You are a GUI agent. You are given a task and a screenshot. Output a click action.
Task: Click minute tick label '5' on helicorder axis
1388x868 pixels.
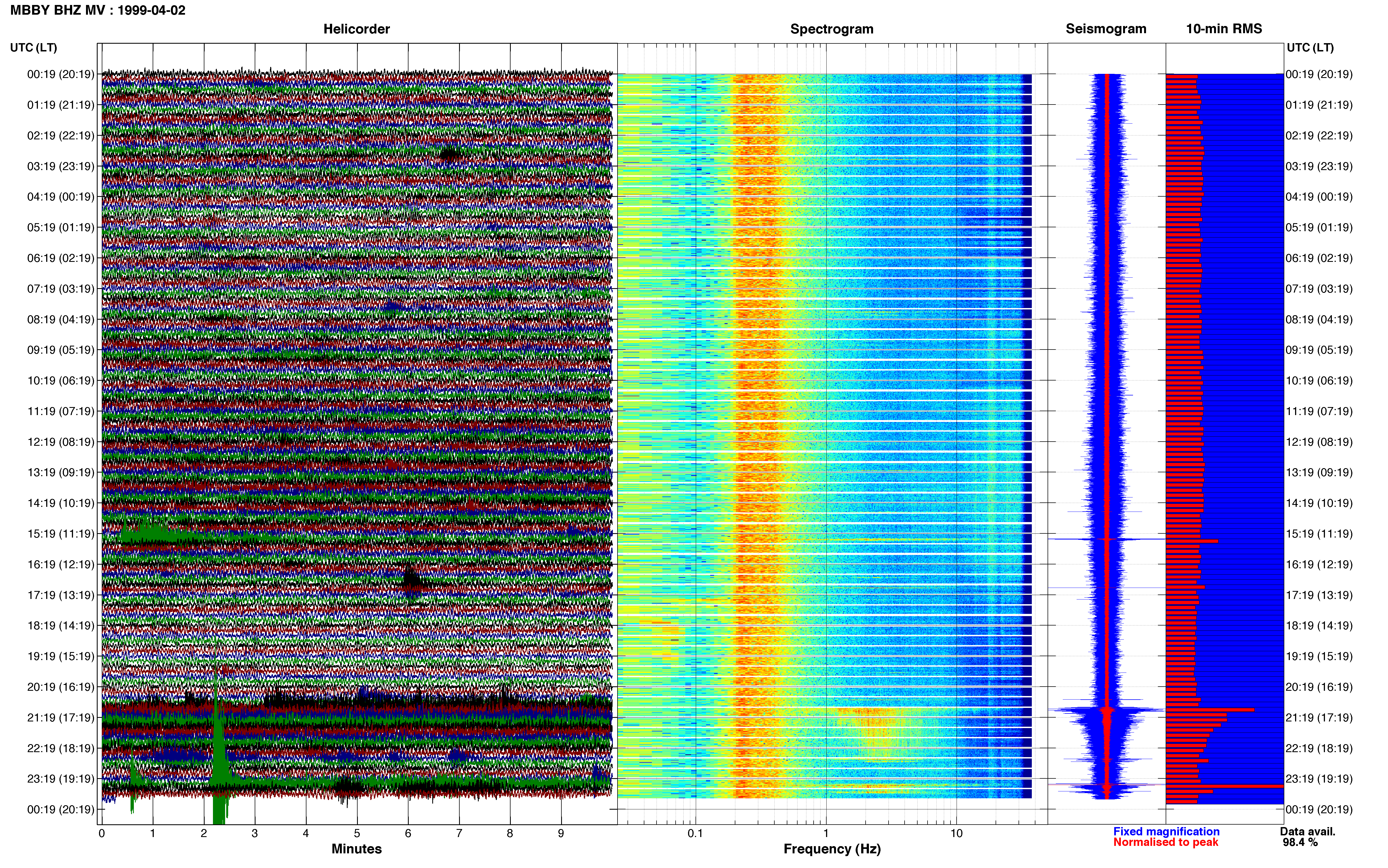357,833
